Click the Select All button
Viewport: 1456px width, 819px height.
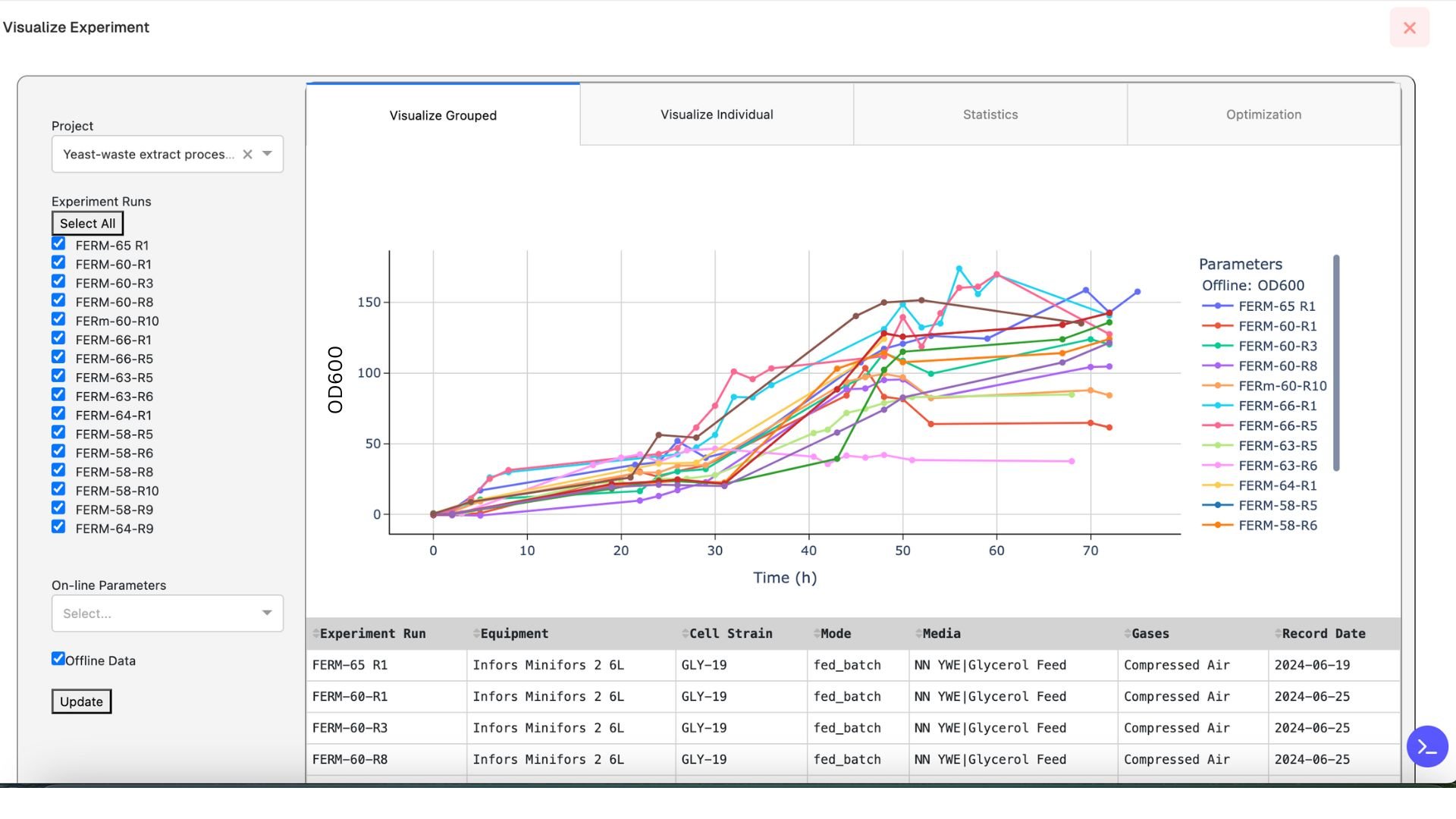pyautogui.click(x=87, y=224)
